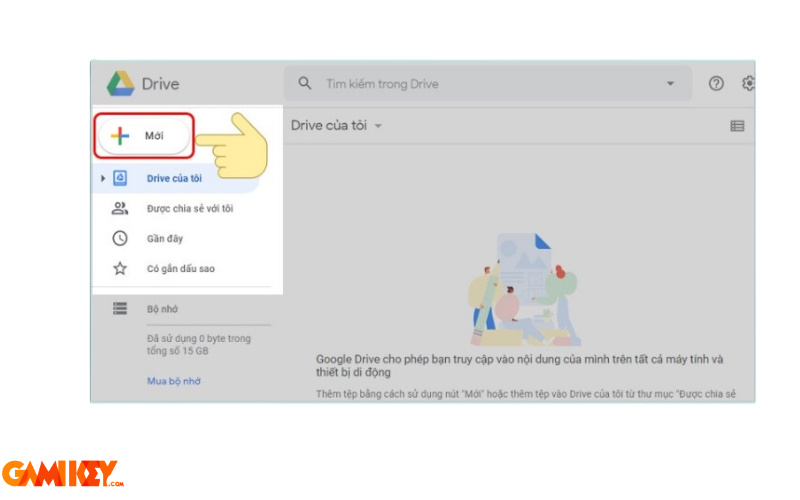
Task: Click the colorful plus icon
Action: click(120, 136)
